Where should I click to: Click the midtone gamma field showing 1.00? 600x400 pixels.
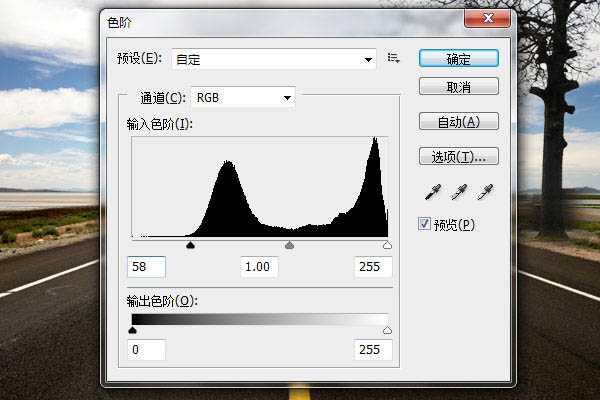click(x=258, y=267)
